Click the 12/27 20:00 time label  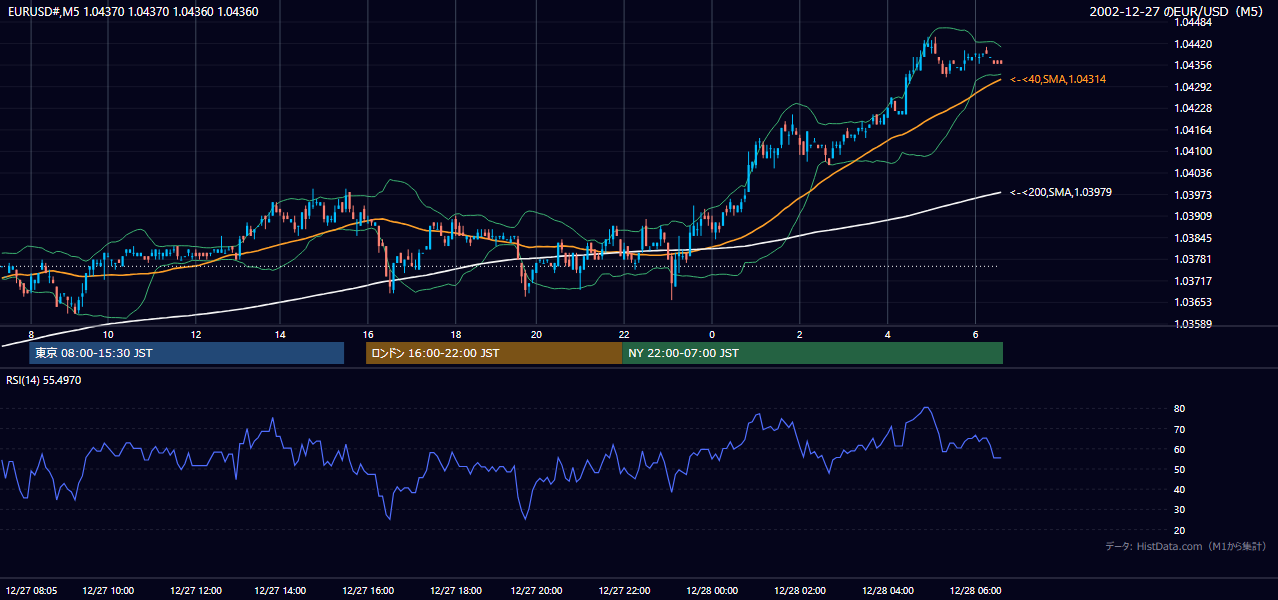pos(536,590)
